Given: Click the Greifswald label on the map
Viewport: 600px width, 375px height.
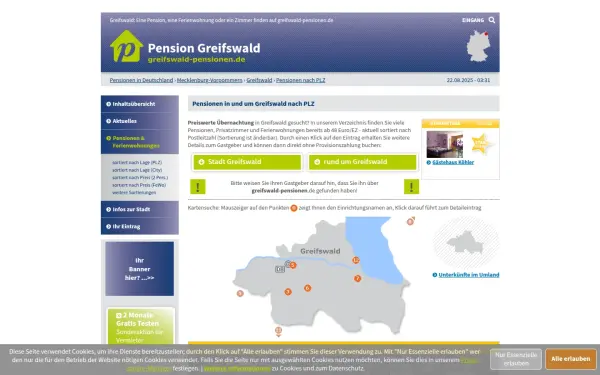Looking at the screenshot, I should tap(320, 251).
